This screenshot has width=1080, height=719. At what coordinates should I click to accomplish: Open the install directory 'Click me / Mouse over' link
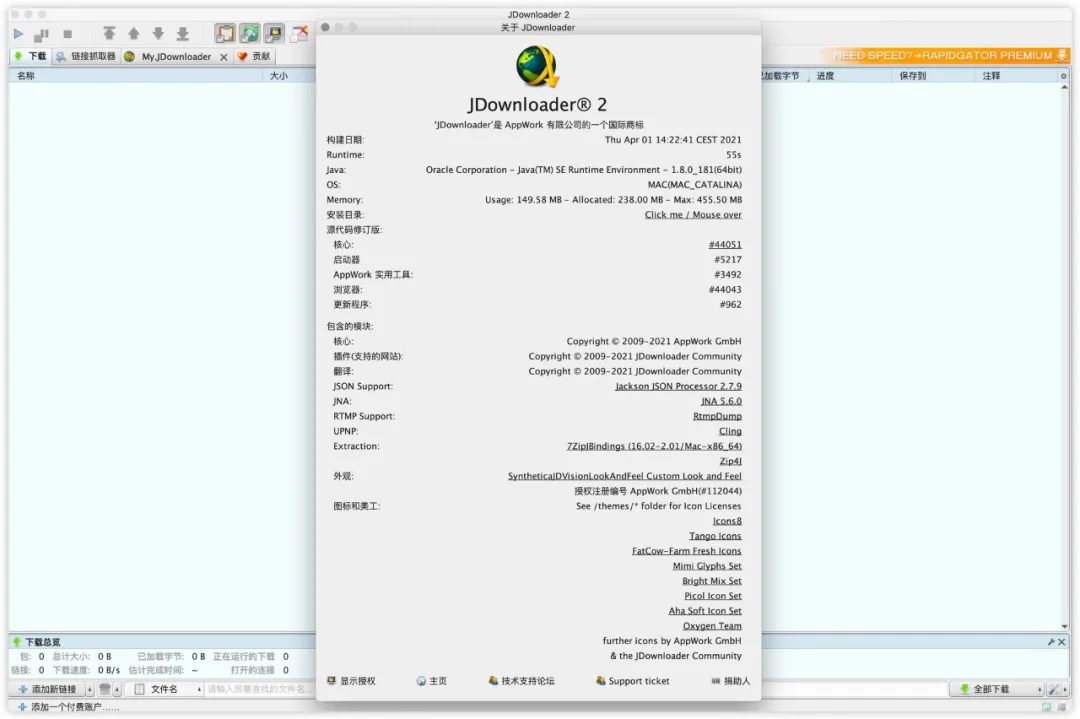[x=693, y=215]
